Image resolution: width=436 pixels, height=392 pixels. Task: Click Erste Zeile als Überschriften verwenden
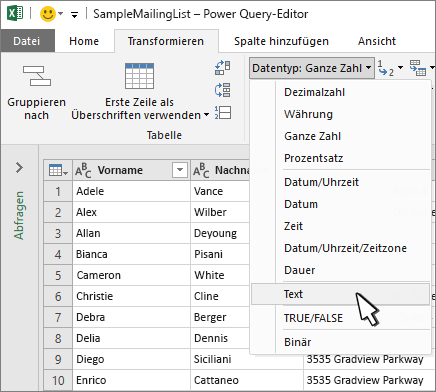coord(139,92)
